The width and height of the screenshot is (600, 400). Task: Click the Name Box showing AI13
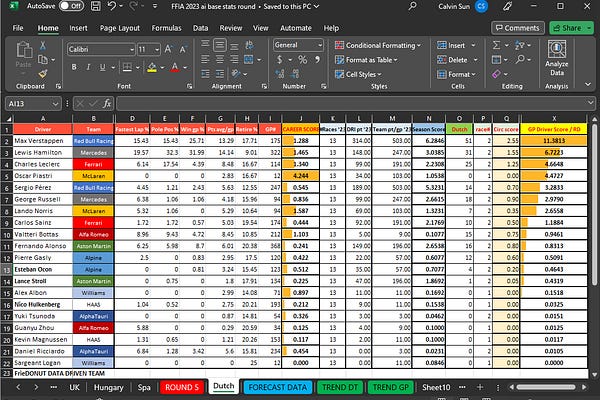tap(33, 103)
